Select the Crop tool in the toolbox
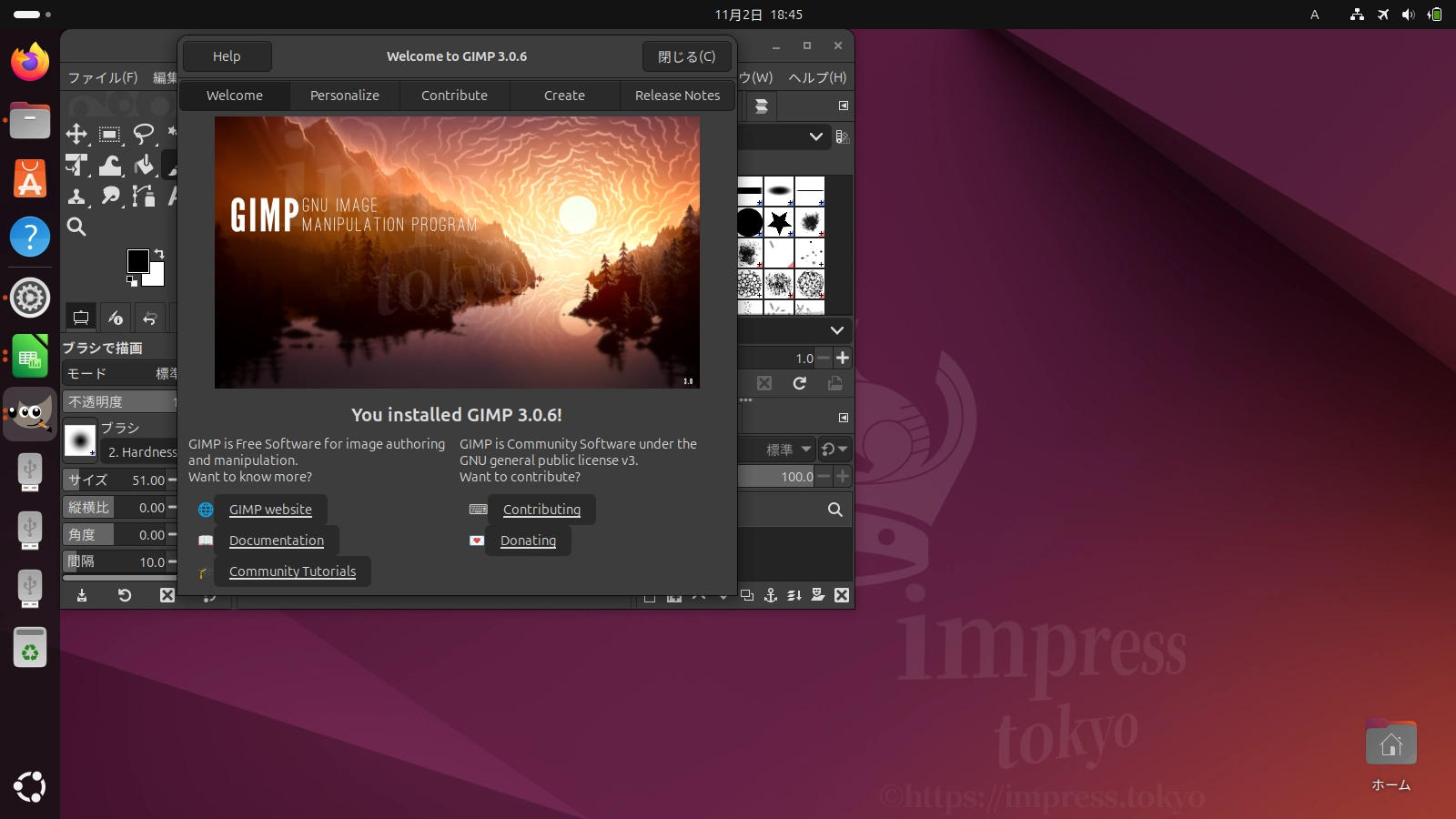 coord(76,166)
